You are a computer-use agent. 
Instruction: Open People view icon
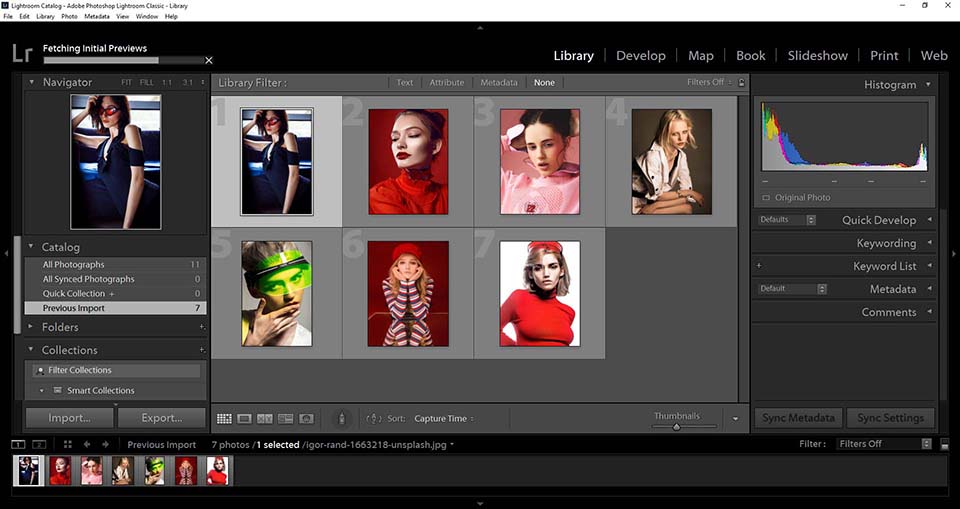point(306,418)
